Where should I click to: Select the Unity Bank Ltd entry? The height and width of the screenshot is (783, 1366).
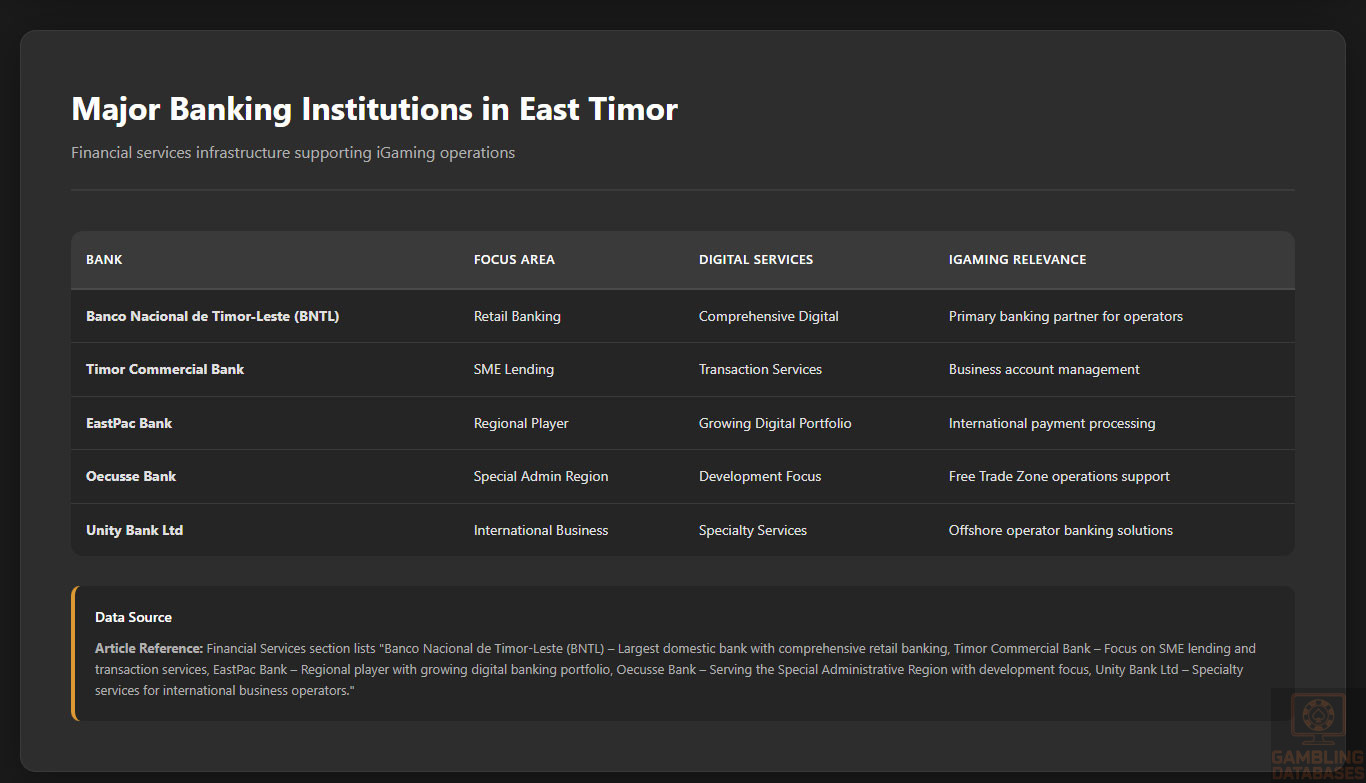134,530
